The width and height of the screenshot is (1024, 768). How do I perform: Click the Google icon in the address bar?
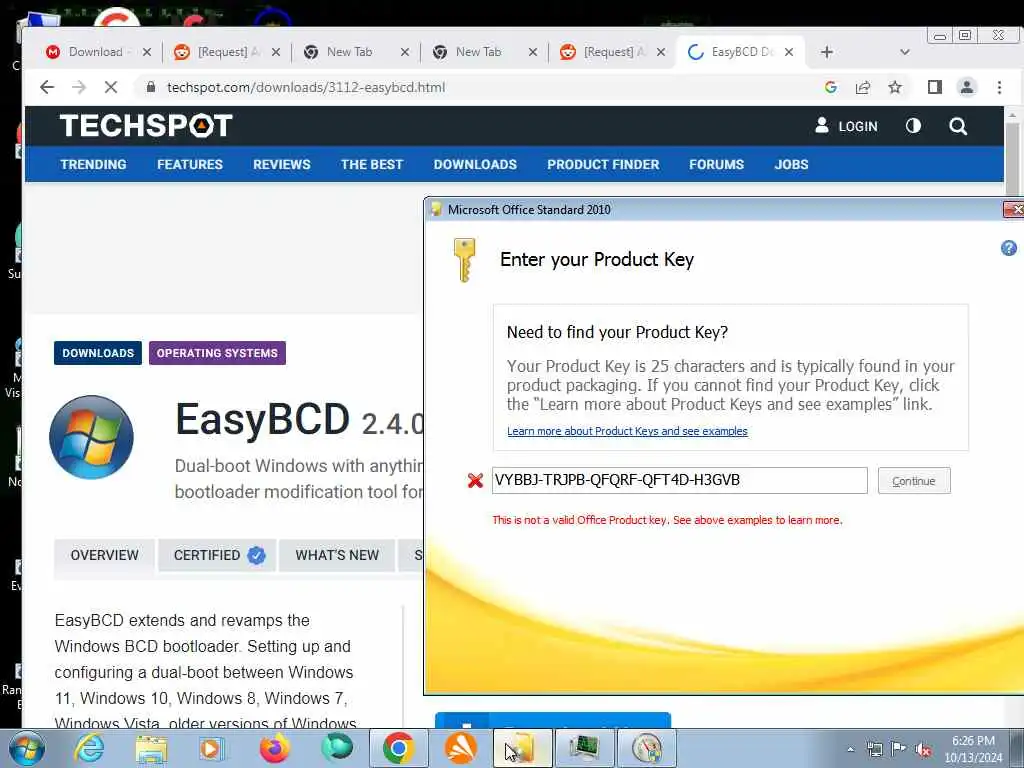(x=831, y=87)
